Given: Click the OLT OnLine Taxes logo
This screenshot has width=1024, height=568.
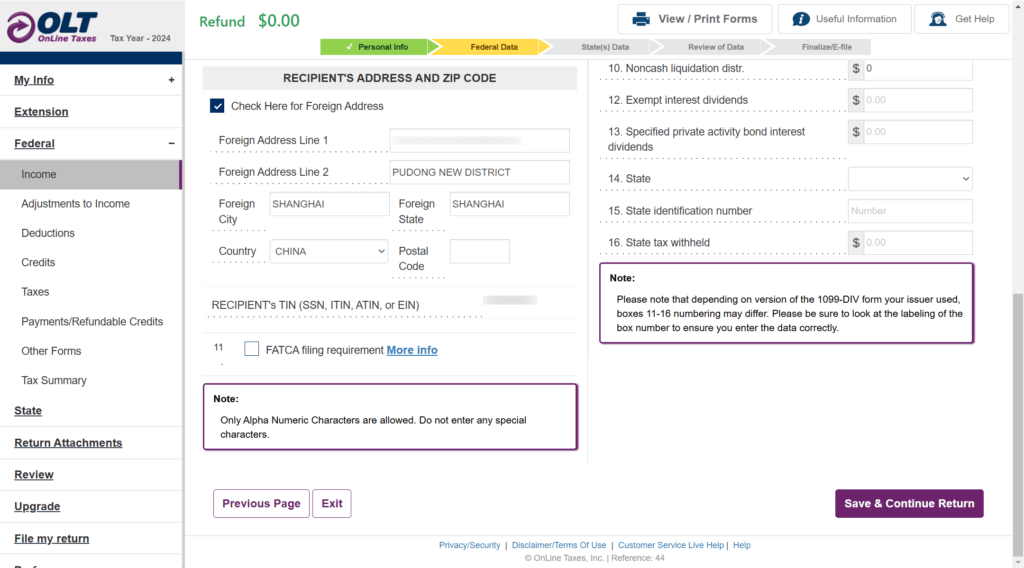Looking at the screenshot, I should (x=52, y=27).
